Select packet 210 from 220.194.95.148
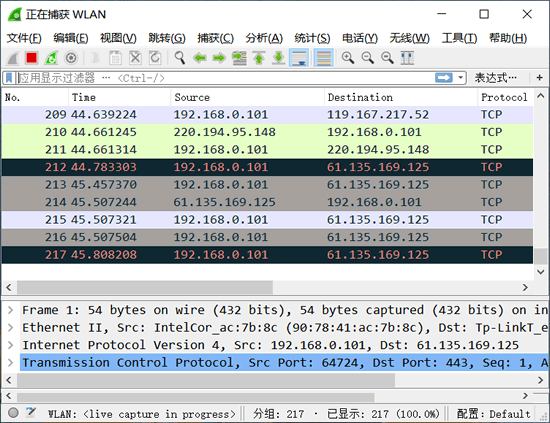 (267, 132)
